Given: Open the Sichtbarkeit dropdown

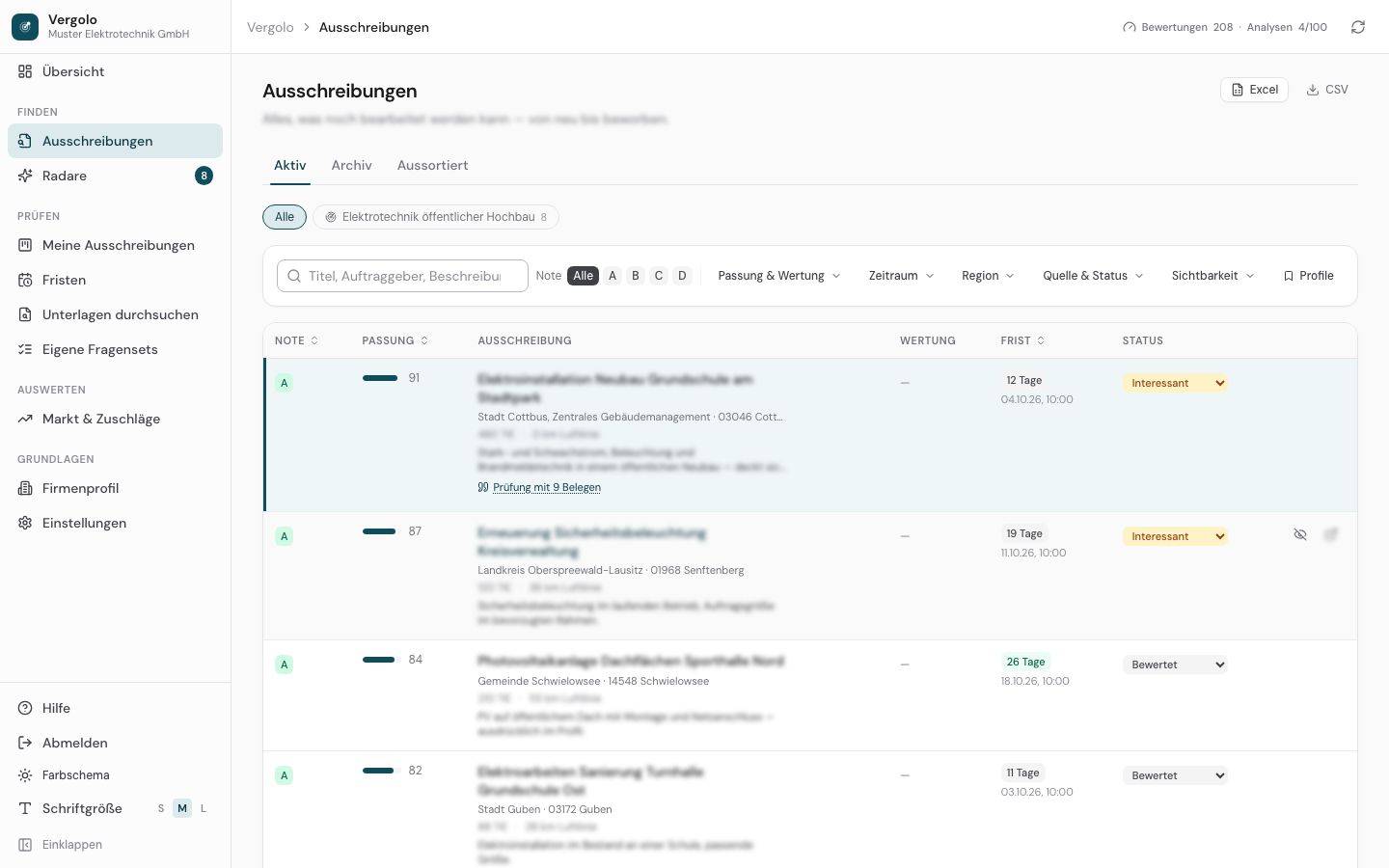Looking at the screenshot, I should [1212, 276].
